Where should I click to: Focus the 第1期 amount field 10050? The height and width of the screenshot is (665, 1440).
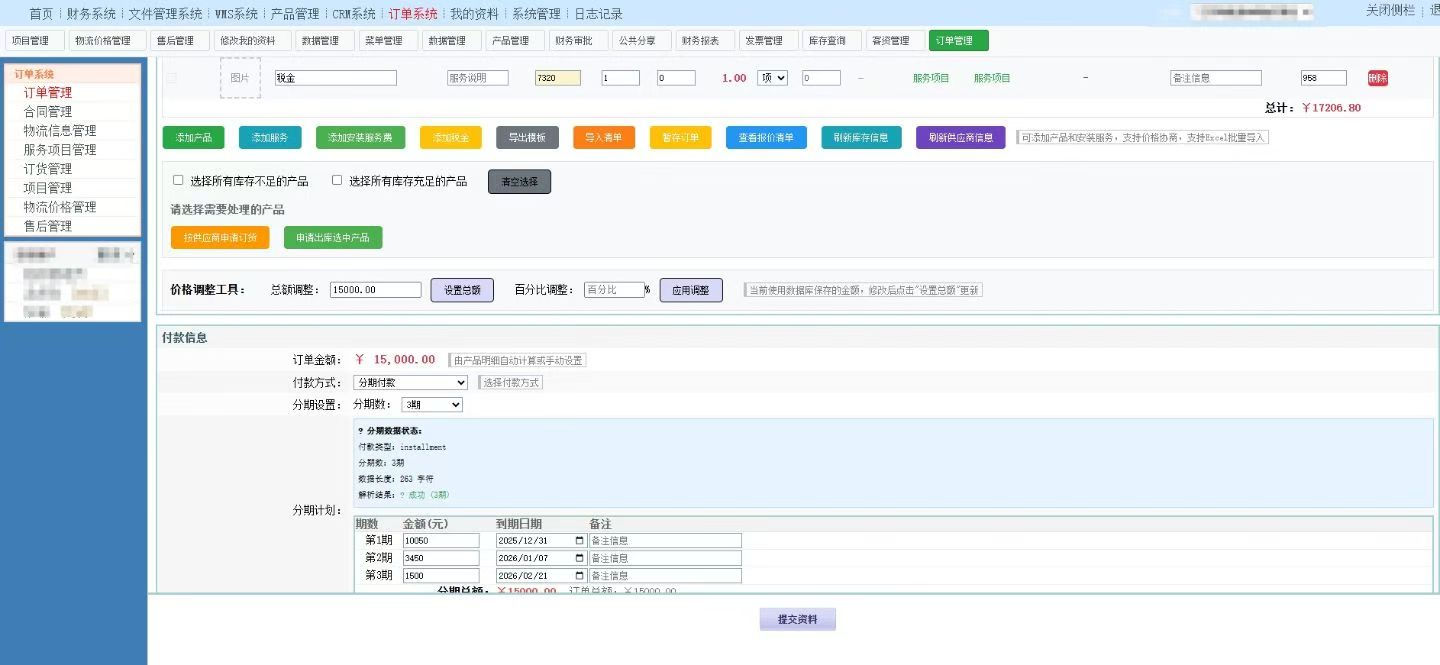click(441, 541)
